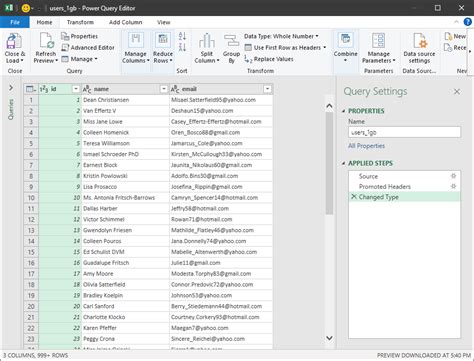Click the name column data type icon

(87, 89)
